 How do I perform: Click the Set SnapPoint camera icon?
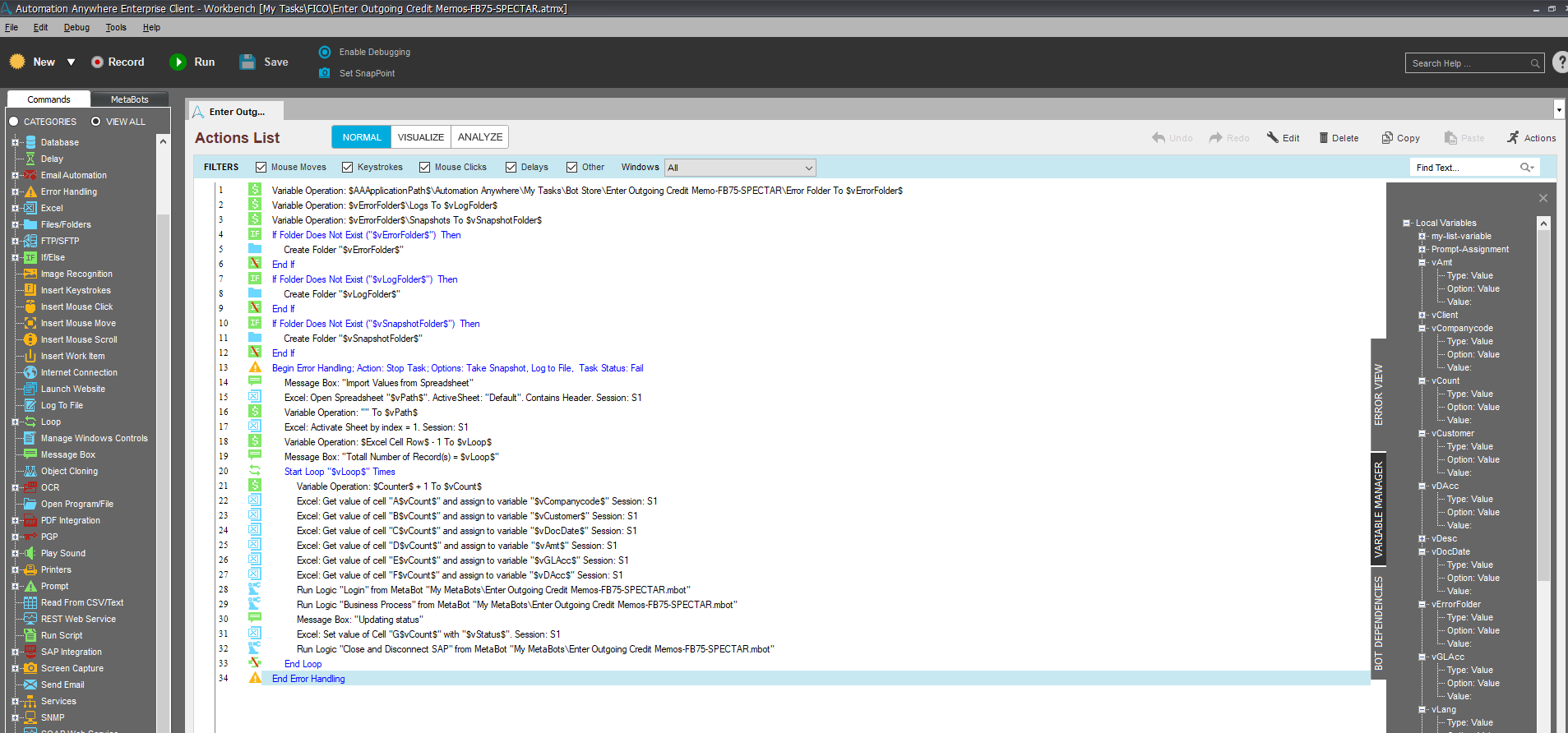(325, 73)
